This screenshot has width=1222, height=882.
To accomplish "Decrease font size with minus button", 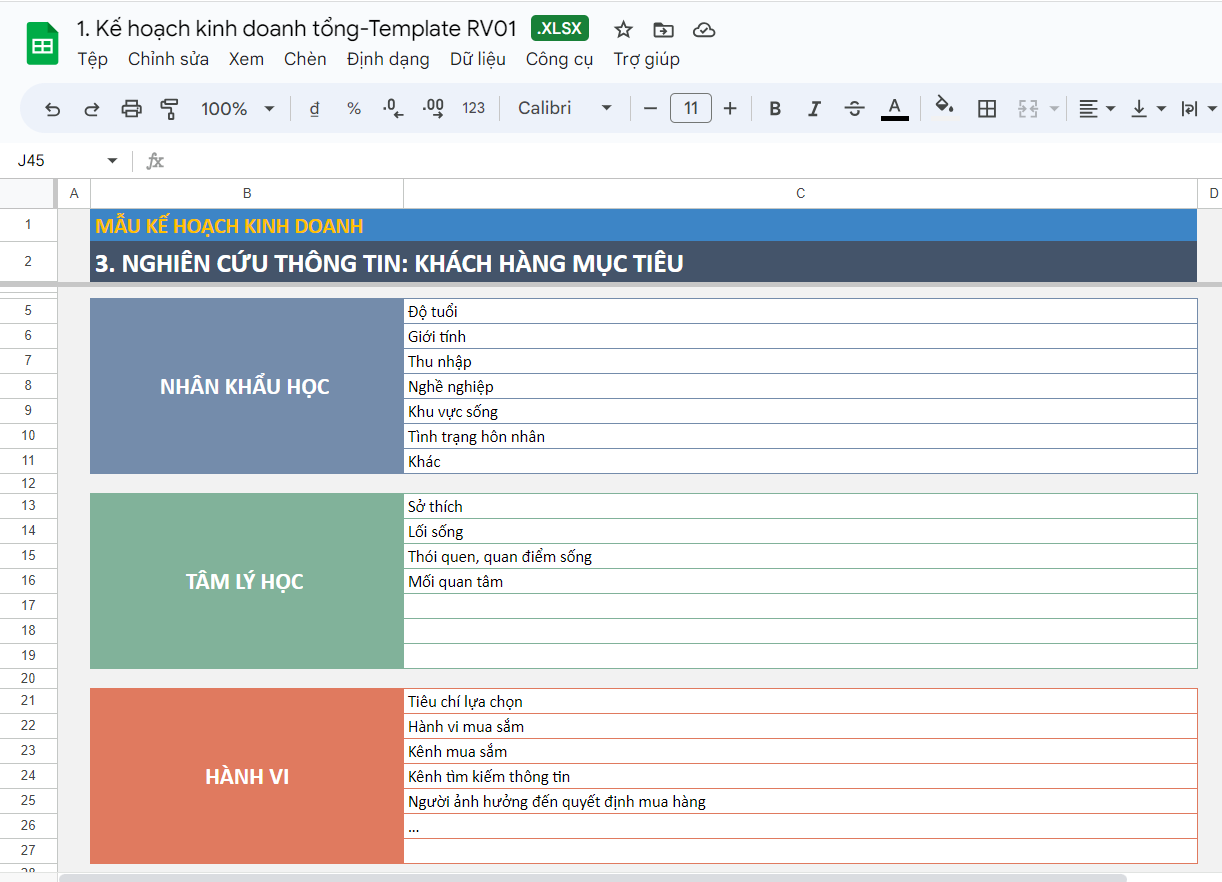I will [651, 108].
